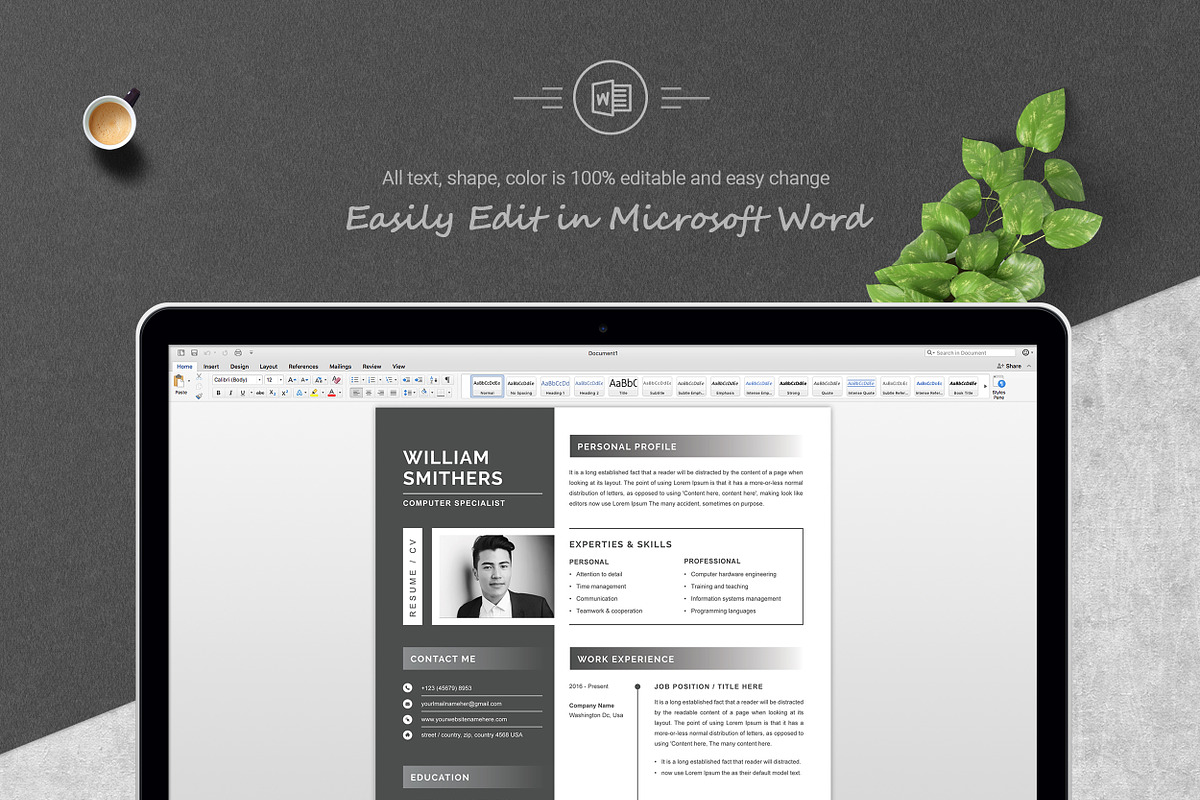Image resolution: width=1200 pixels, height=800 pixels.
Task: Toggle Center alignment
Action: [368, 393]
